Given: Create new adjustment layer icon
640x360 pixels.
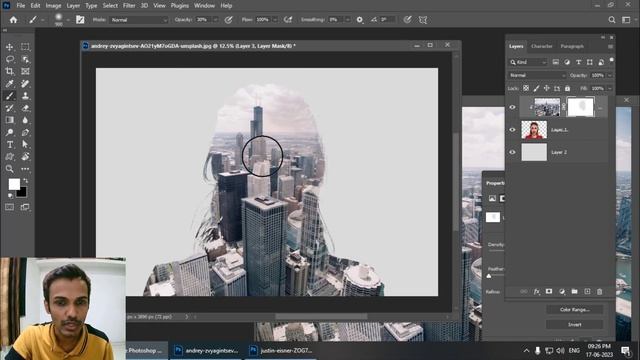Looking at the screenshot, I should click(562, 291).
